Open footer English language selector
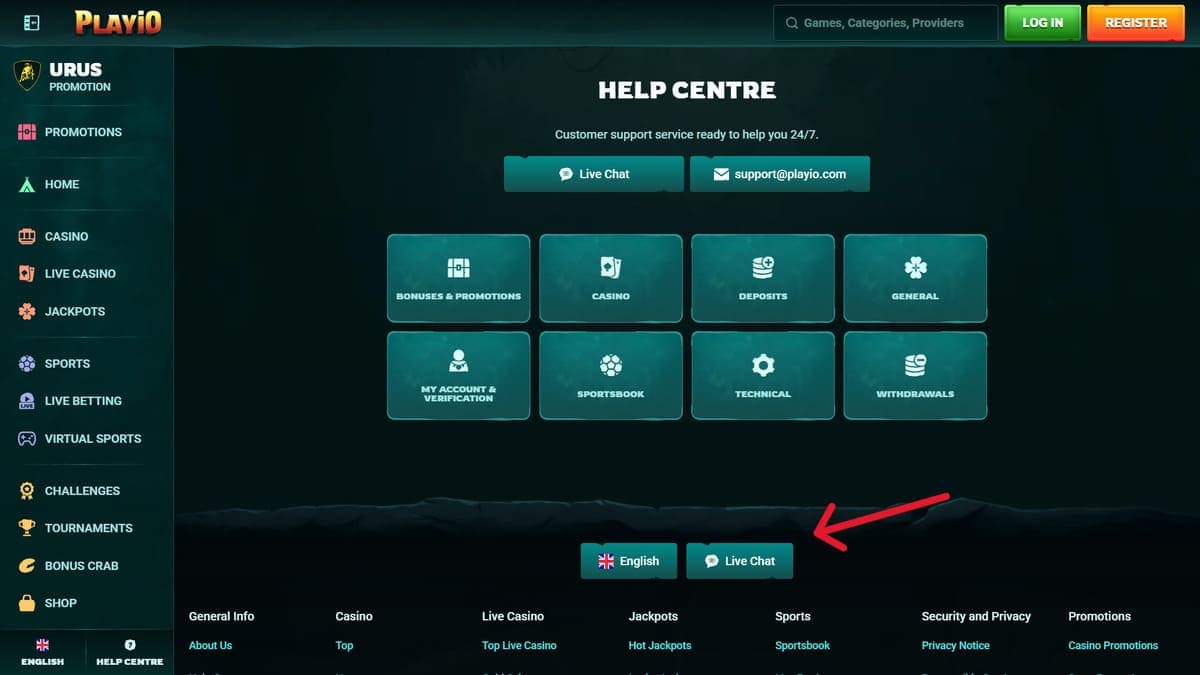The width and height of the screenshot is (1200, 675). tap(628, 561)
